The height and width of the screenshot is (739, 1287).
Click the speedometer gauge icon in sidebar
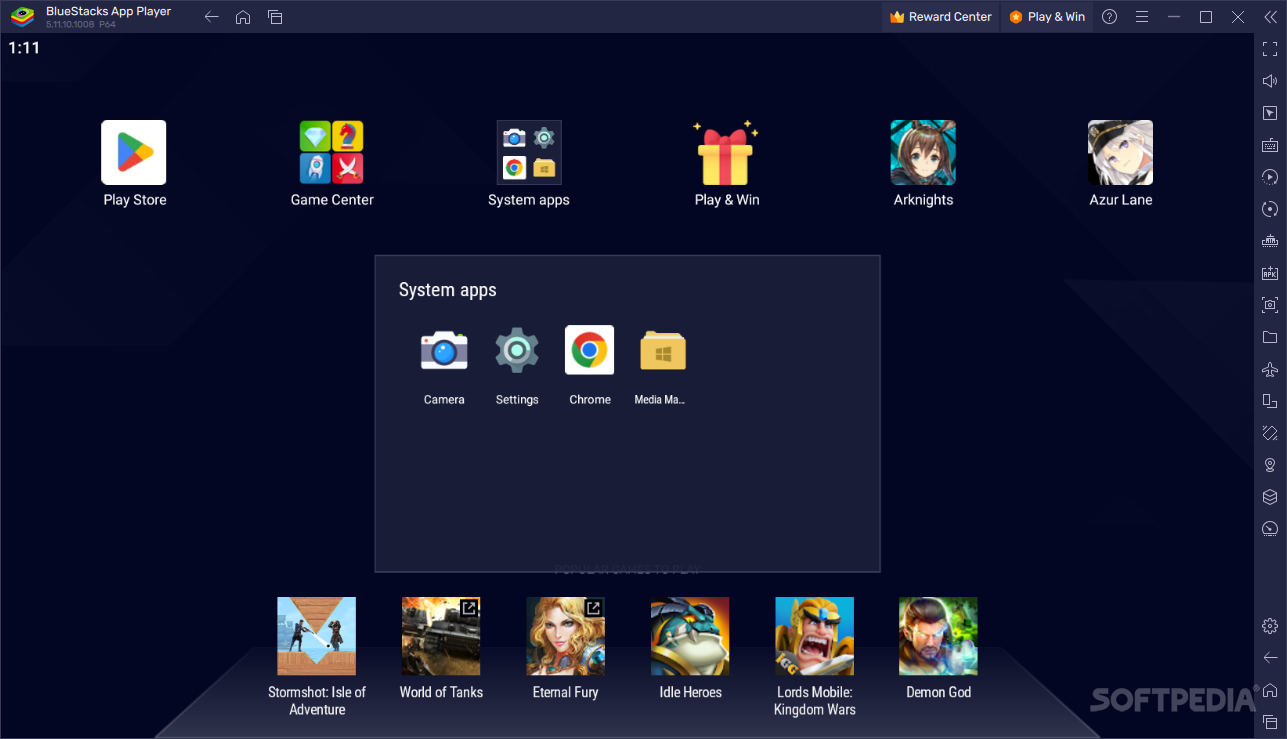[1270, 529]
